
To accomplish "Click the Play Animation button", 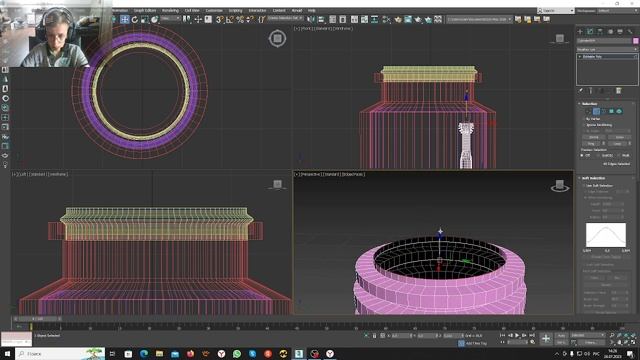I will point(518,336).
